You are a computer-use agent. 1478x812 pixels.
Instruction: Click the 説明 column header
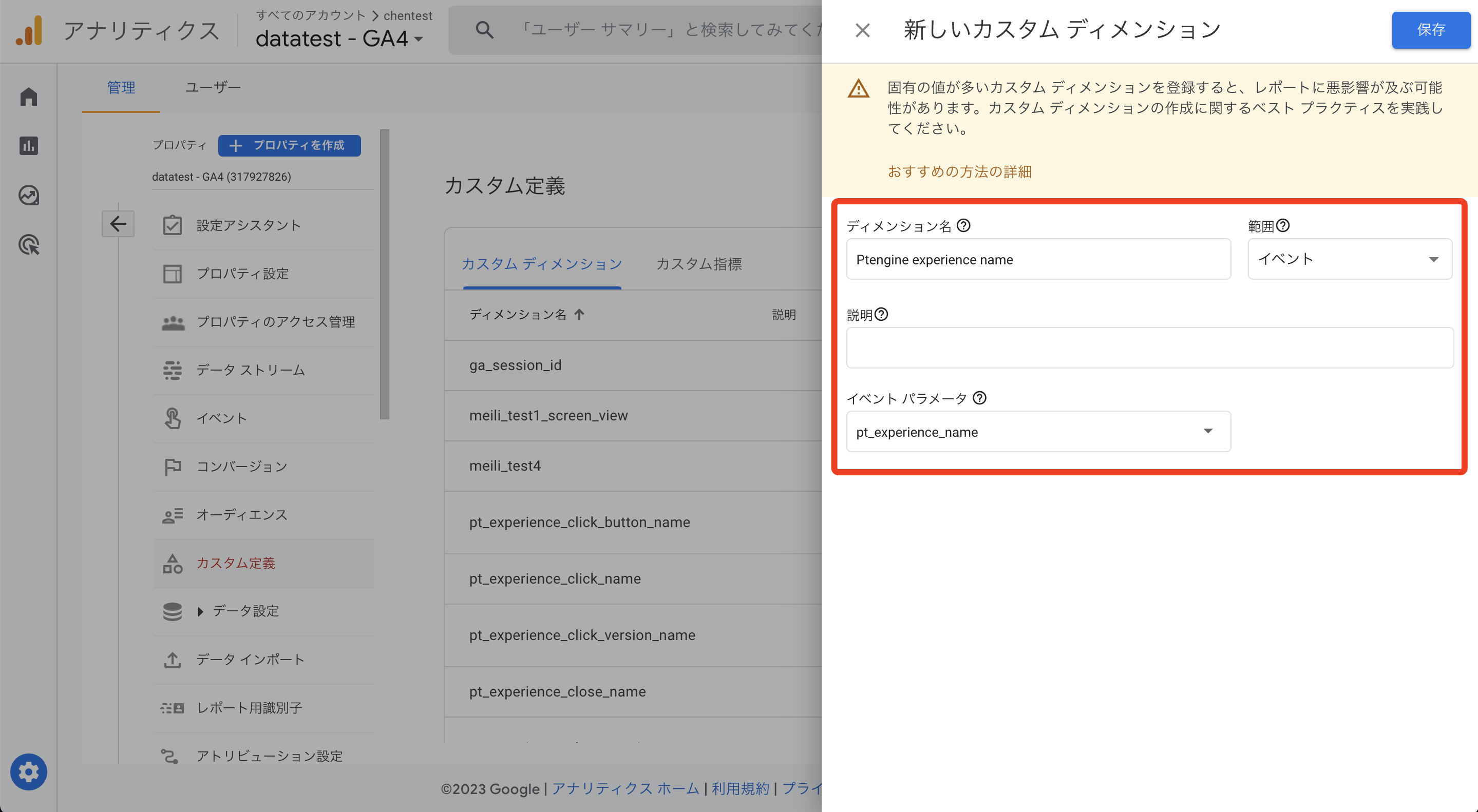click(x=784, y=314)
